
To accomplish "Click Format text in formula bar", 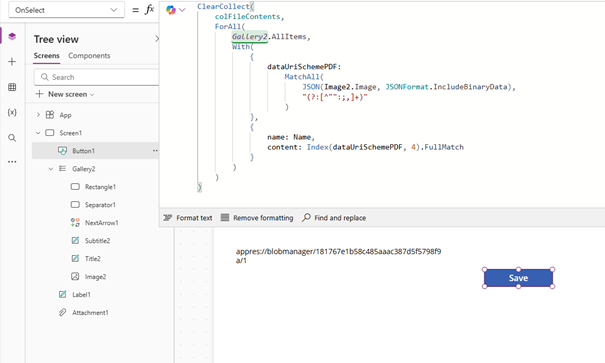I will (188, 218).
